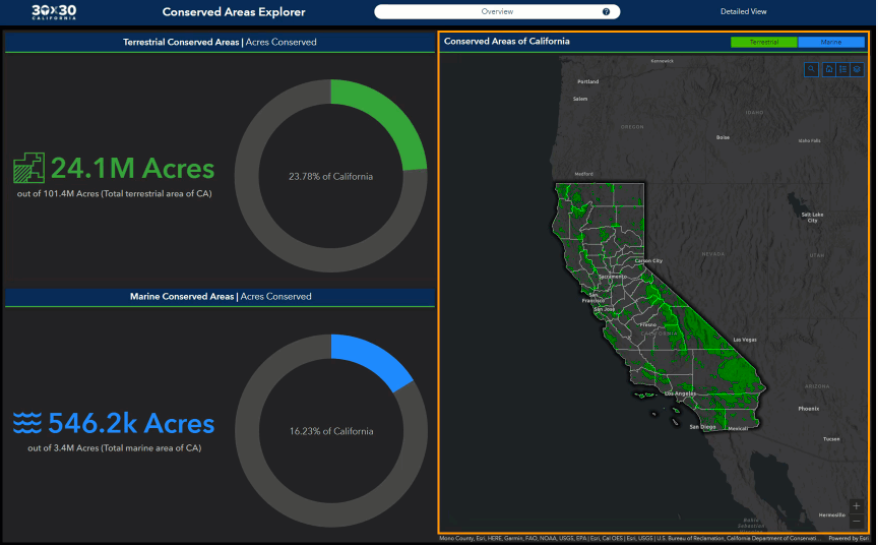The height and width of the screenshot is (545, 878).
Task: Switch to the Overview tab
Action: point(497,12)
